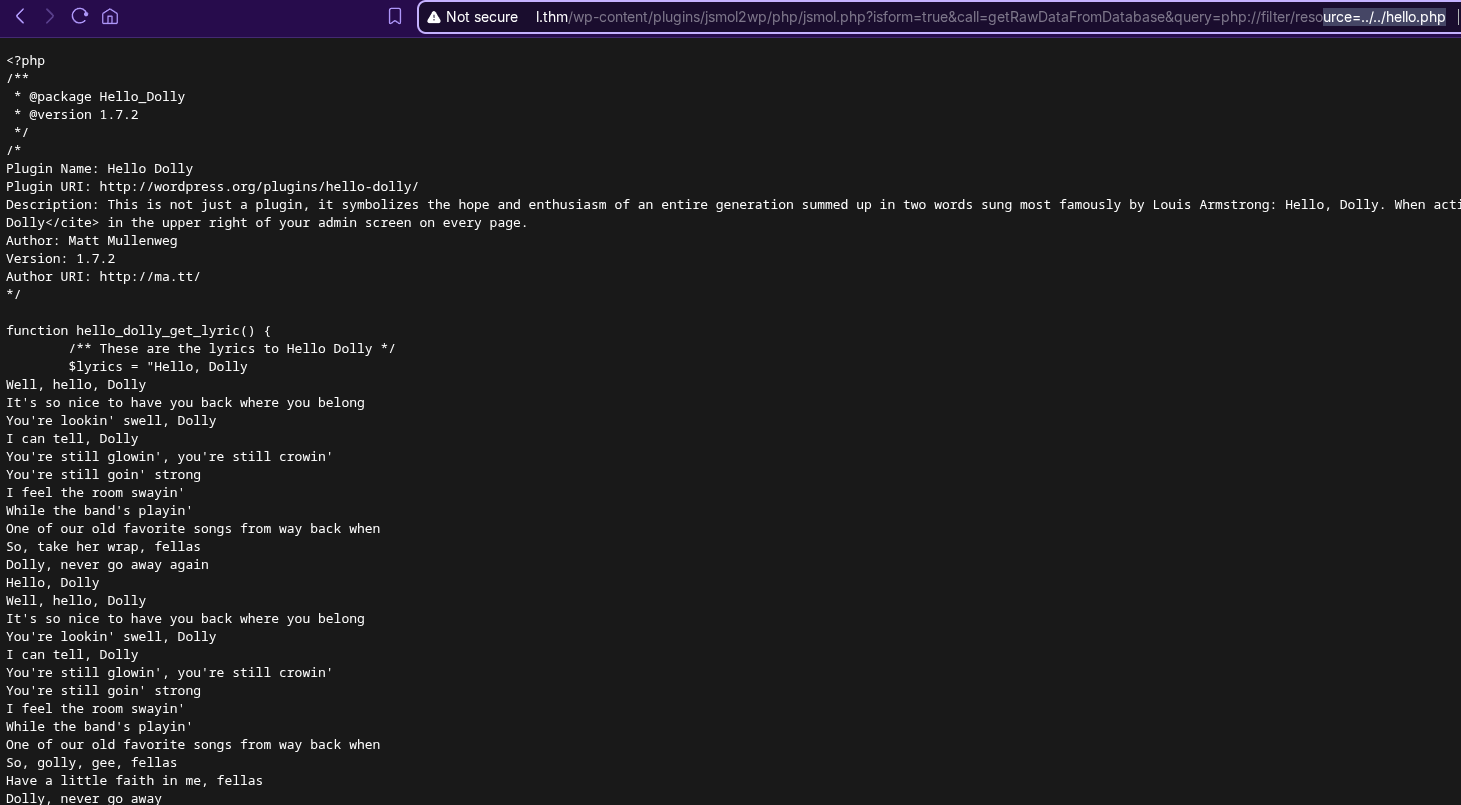1461x805 pixels.
Task: Click the 'Version: 1.7.2' header line
Action: click(60, 259)
